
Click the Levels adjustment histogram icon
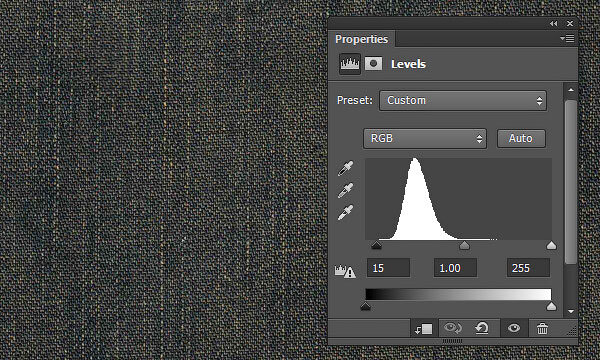(350, 64)
